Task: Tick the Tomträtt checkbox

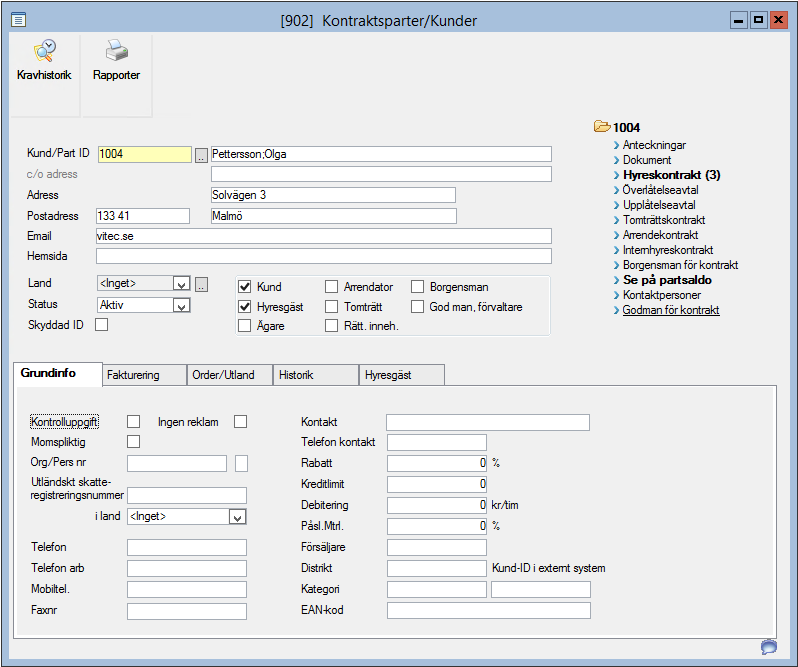Action: pos(331,307)
